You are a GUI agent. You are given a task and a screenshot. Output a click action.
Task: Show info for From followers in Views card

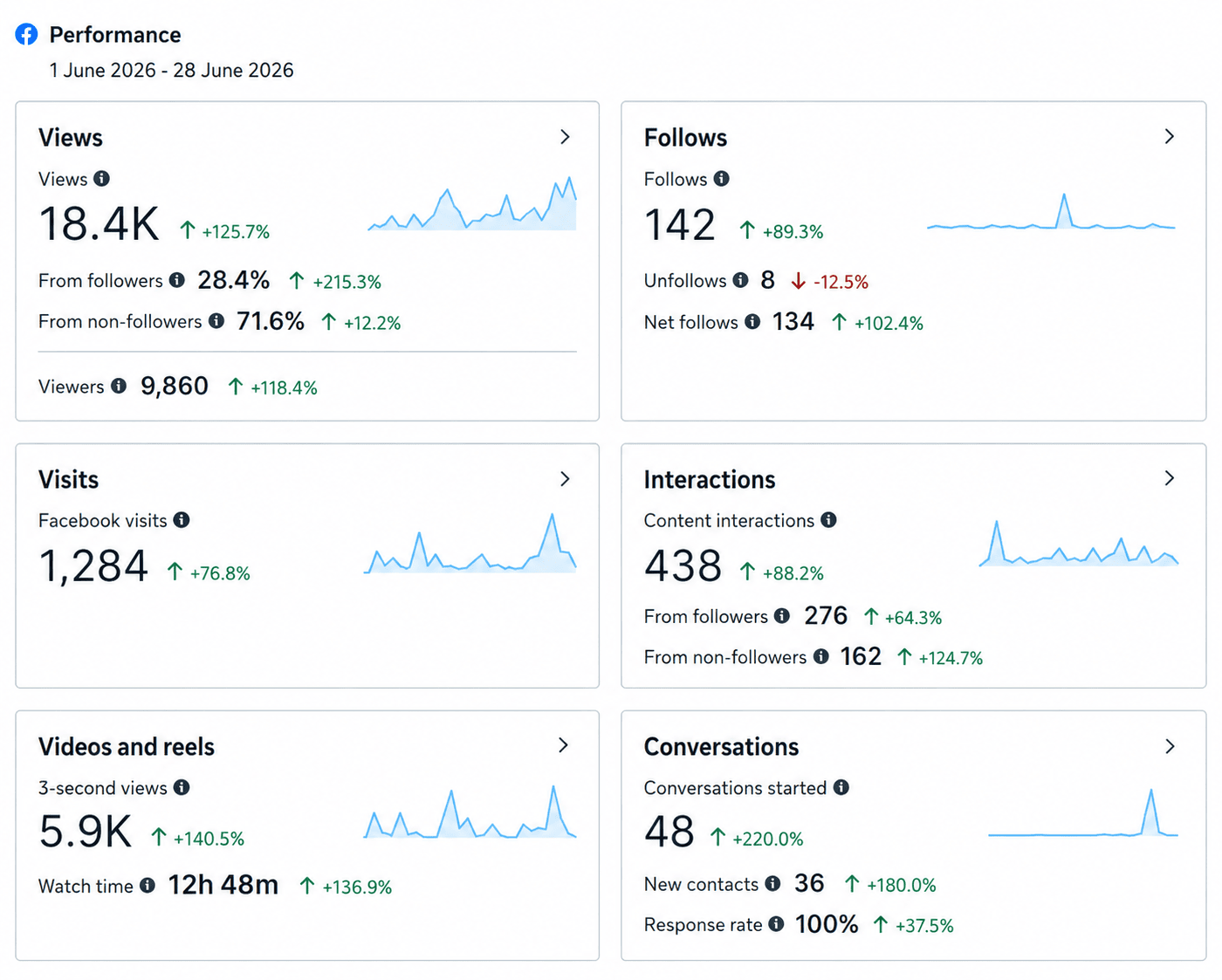[177, 280]
